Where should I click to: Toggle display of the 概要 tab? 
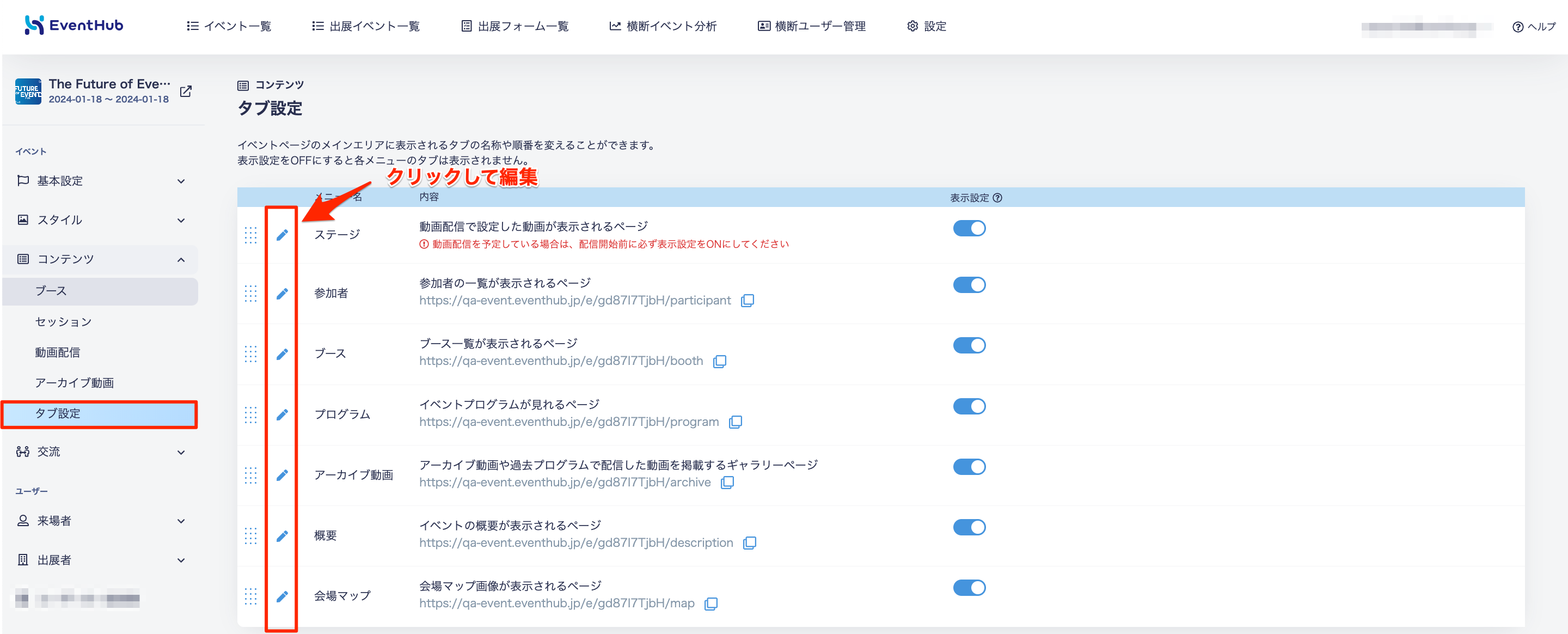(969, 527)
